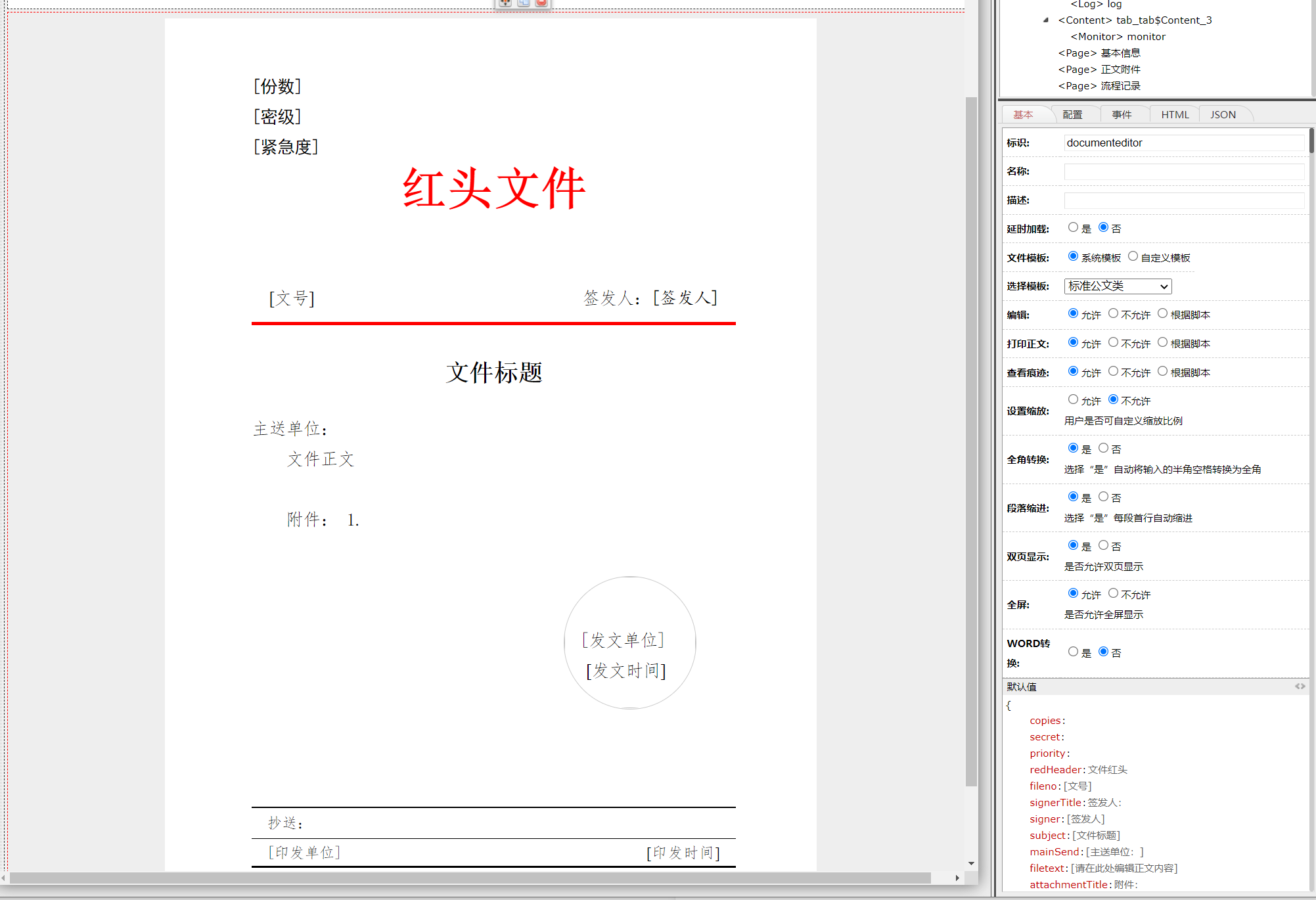The width and height of the screenshot is (1316, 900).
Task: Click the copy component icon
Action: [x=523, y=3]
